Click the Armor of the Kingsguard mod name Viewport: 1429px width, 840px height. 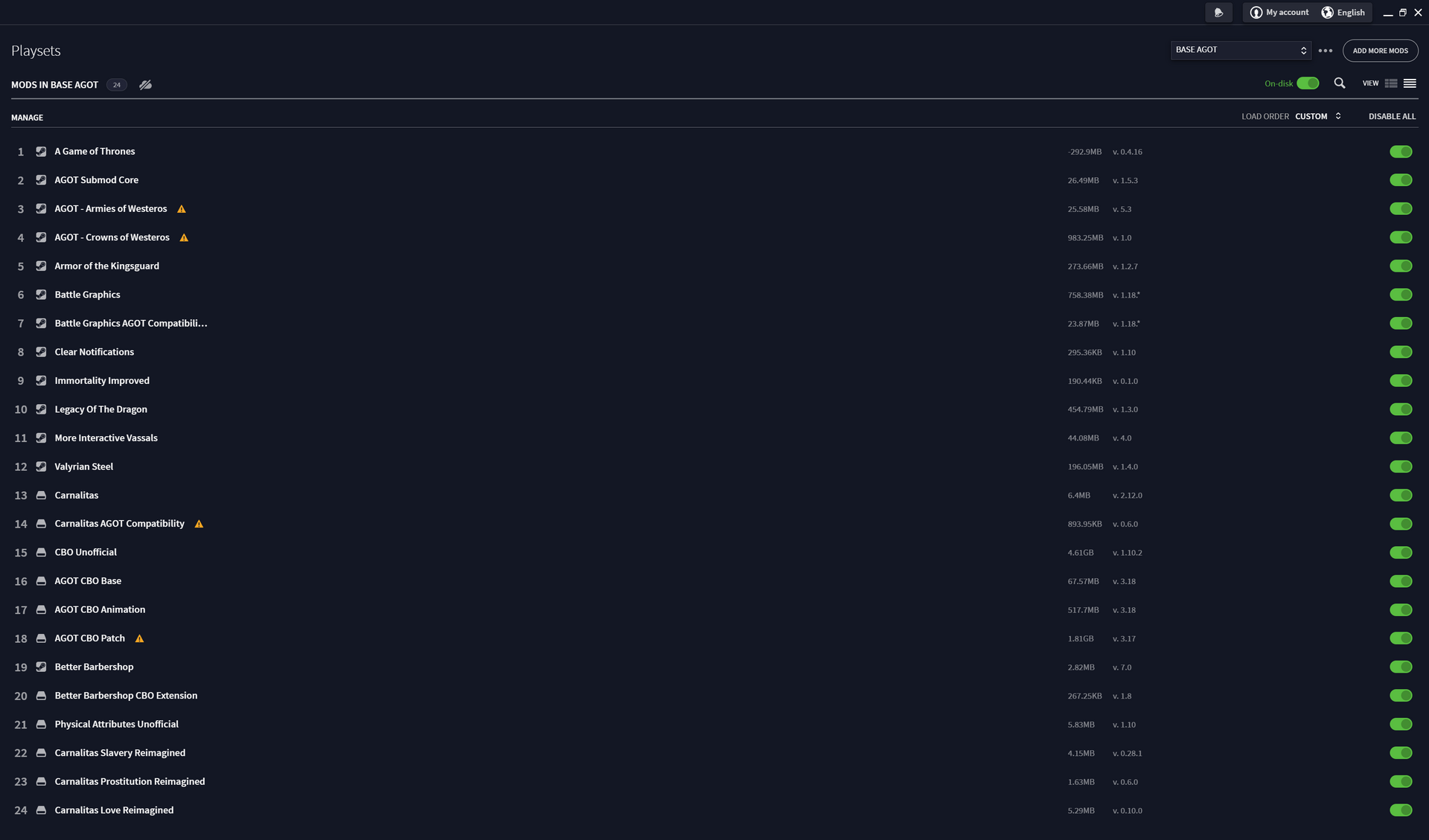click(106, 266)
